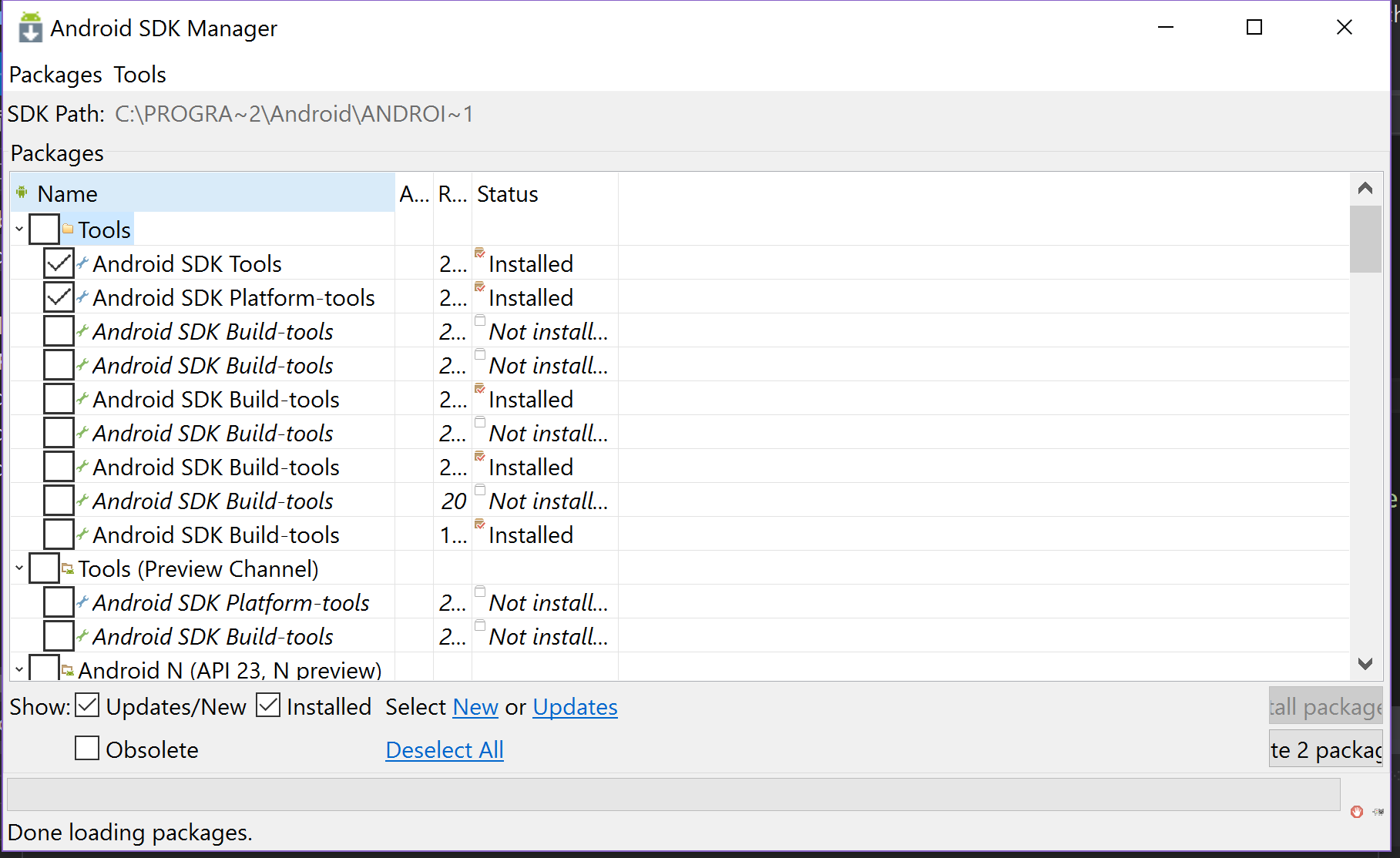This screenshot has height=858, width=1400.
Task: Check Preview Channel Android SDK Platform-tools checkbox
Action: pos(59,602)
